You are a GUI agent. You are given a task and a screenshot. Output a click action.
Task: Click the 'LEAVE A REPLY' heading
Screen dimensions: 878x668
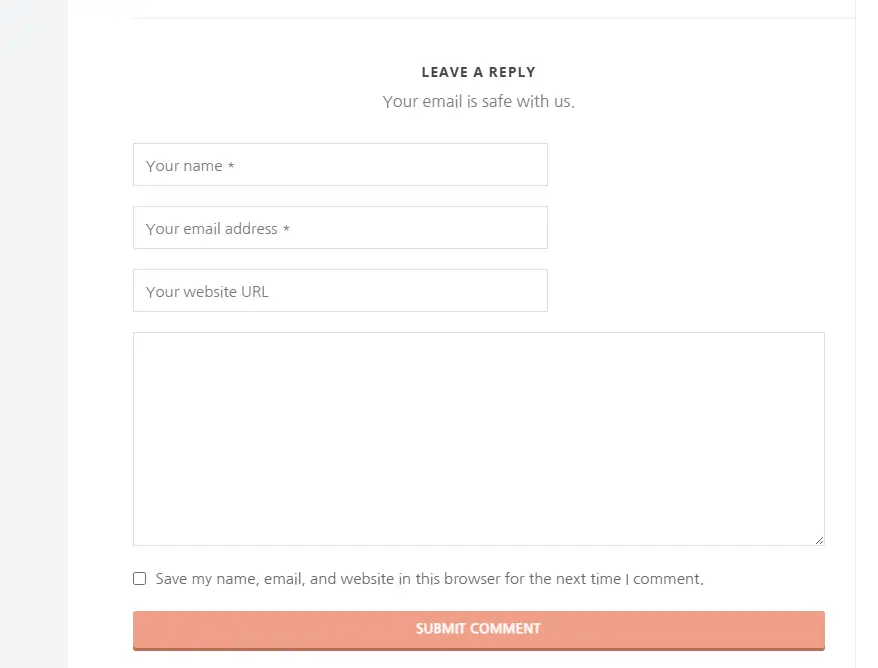pos(479,72)
